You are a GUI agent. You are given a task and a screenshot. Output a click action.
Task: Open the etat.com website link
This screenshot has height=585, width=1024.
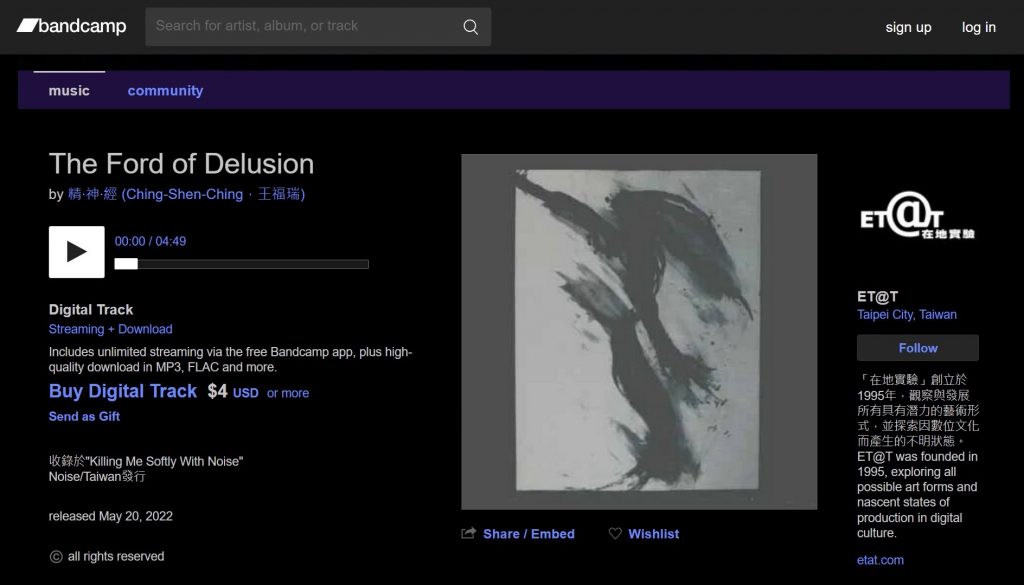[880, 560]
